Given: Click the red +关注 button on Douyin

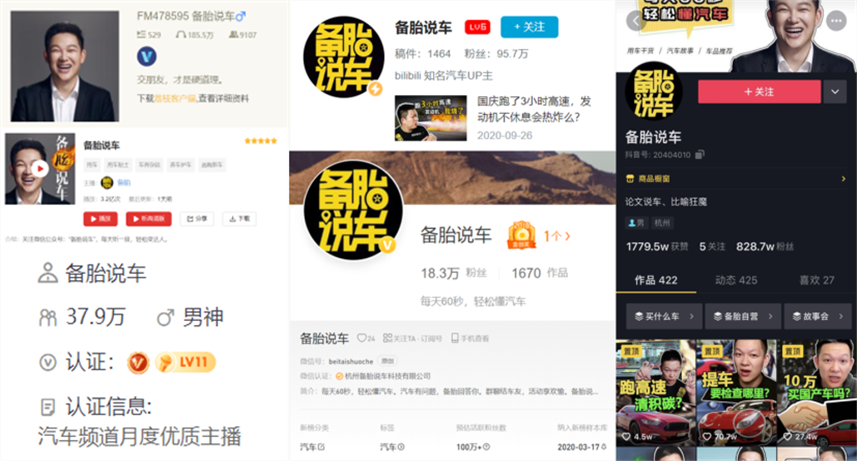Looking at the screenshot, I should point(759,92).
